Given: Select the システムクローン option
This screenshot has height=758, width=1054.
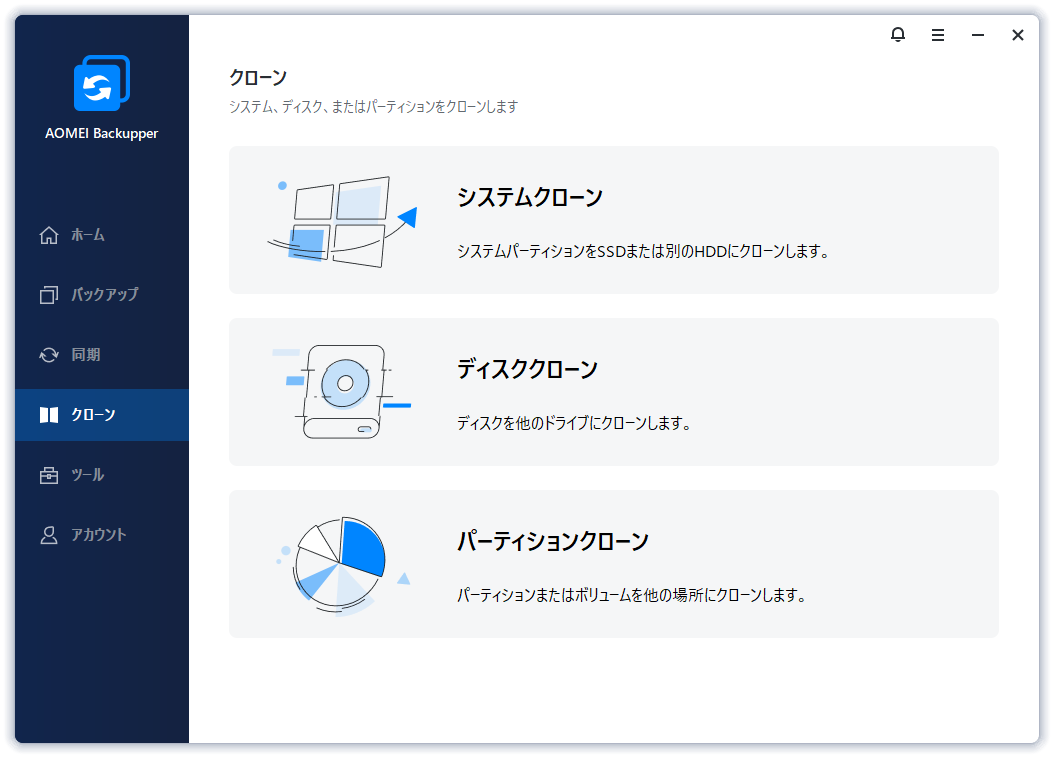Looking at the screenshot, I should click(x=530, y=198).
